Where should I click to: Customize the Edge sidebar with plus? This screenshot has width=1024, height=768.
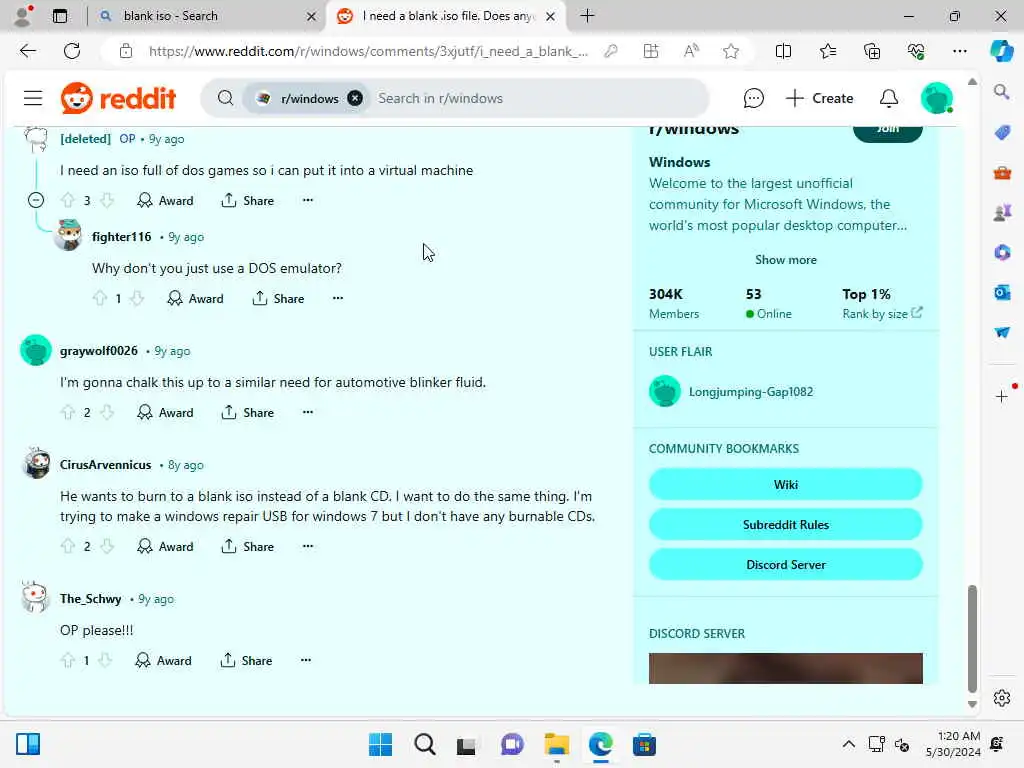[x=1001, y=396]
